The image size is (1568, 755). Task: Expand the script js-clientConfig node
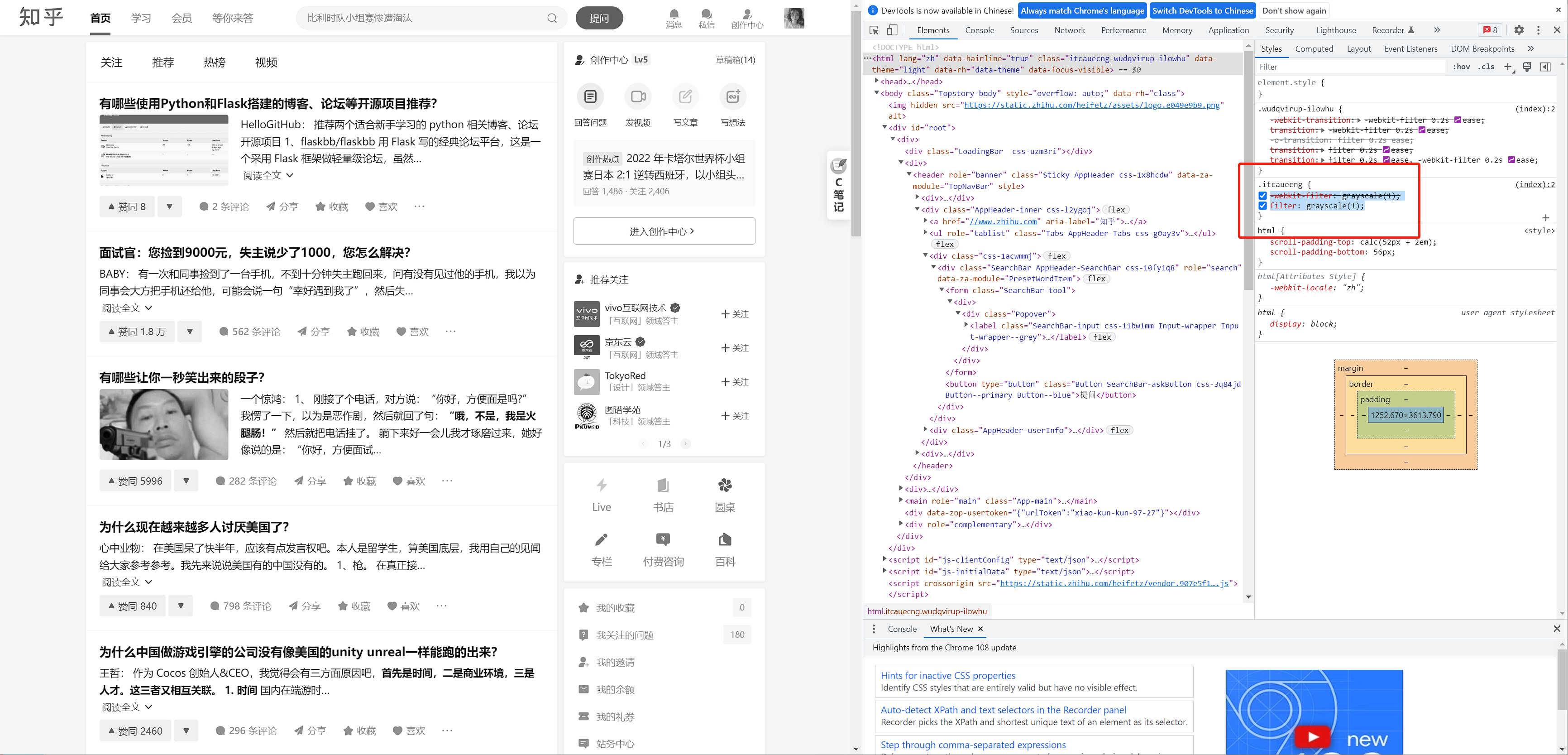(884, 559)
